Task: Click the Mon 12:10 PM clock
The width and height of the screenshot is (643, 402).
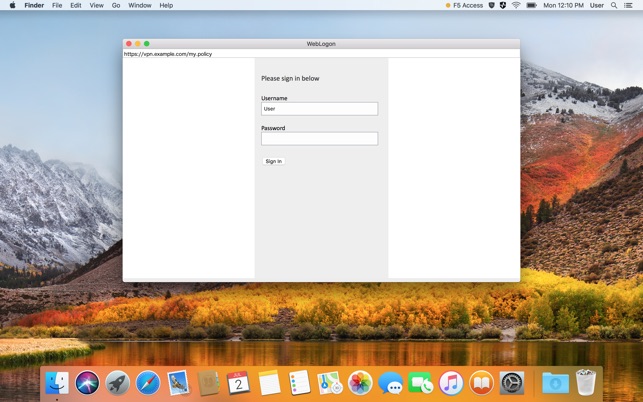Action: pos(563,5)
